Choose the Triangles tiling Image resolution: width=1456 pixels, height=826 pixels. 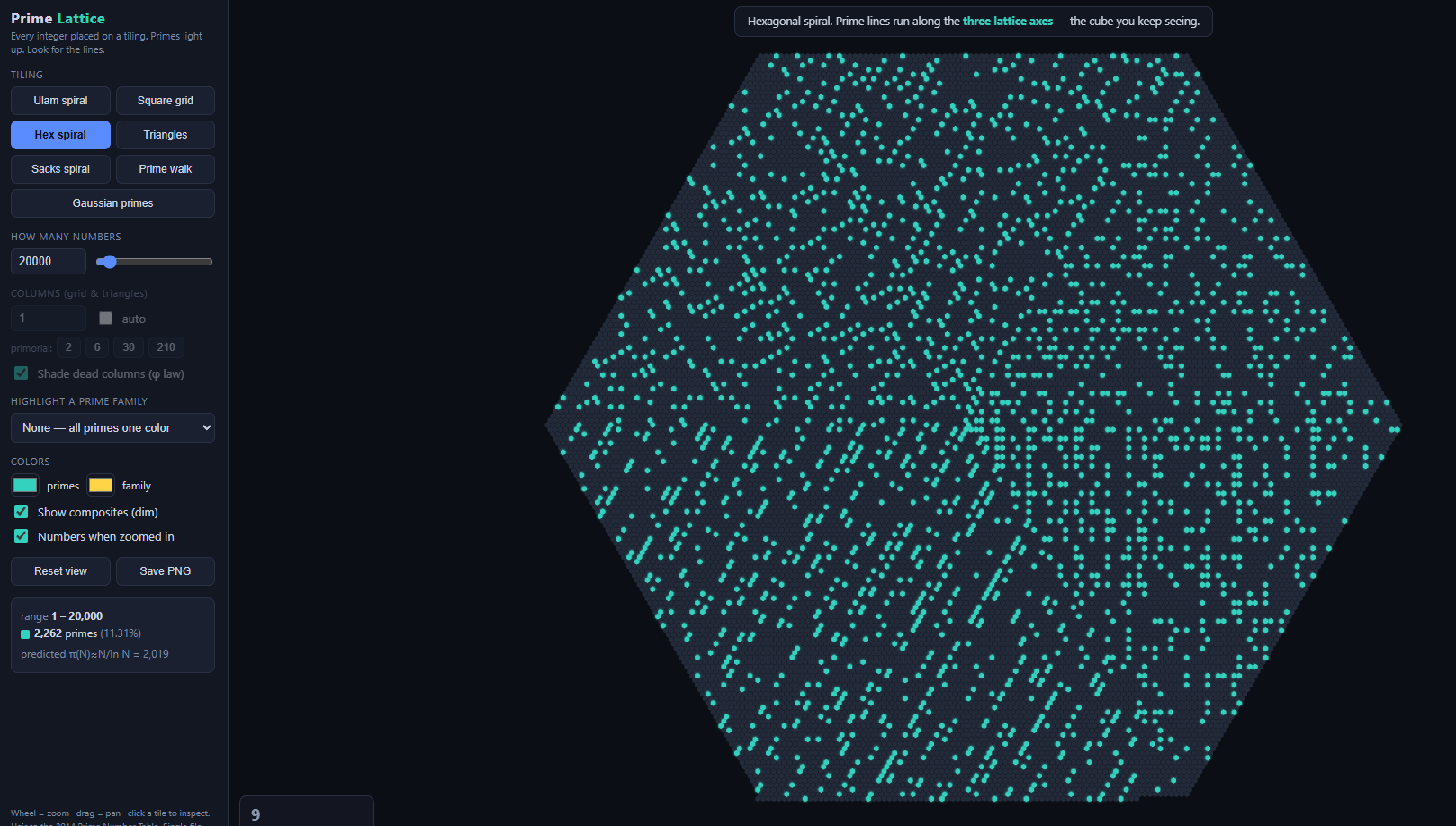tap(166, 135)
